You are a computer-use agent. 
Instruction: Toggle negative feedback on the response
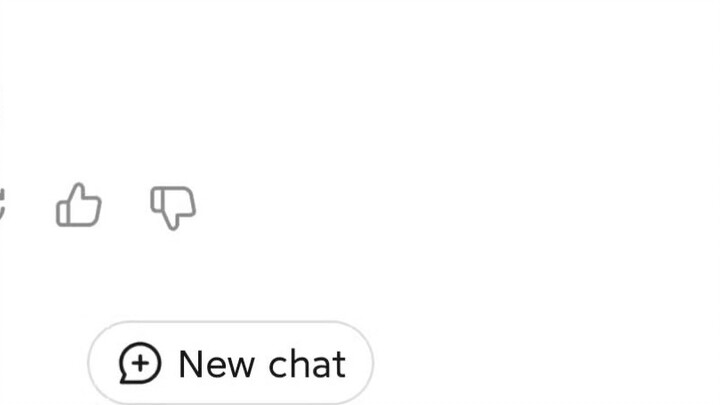click(x=173, y=208)
